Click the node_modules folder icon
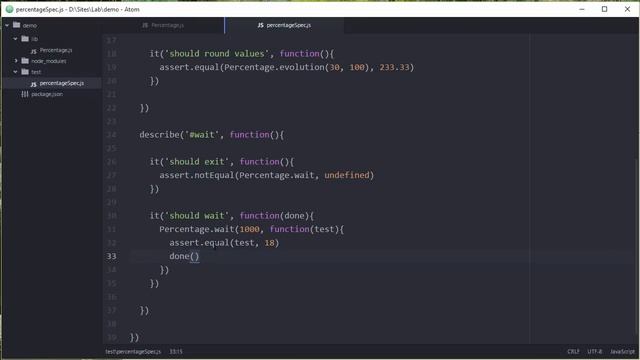Screen dimensions: 640x360 pos(25,61)
